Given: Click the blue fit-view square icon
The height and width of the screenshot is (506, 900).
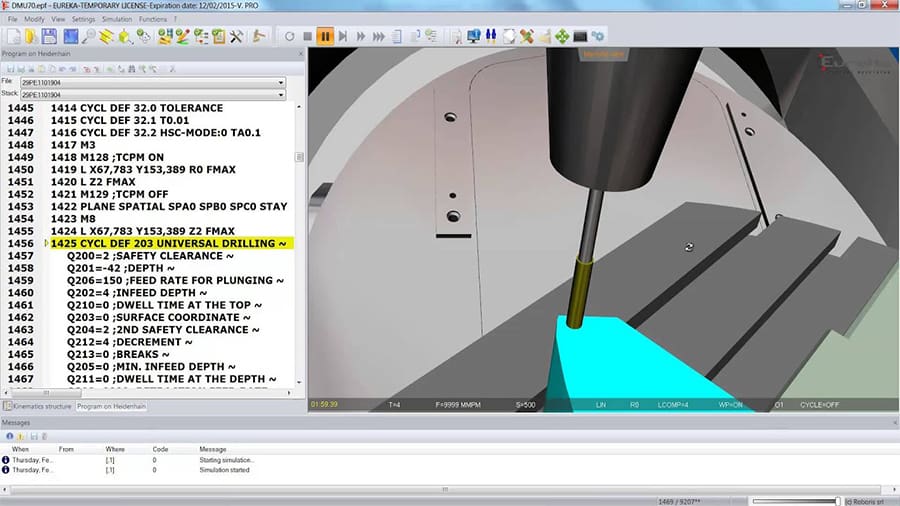Looking at the screenshot, I should tap(71, 37).
